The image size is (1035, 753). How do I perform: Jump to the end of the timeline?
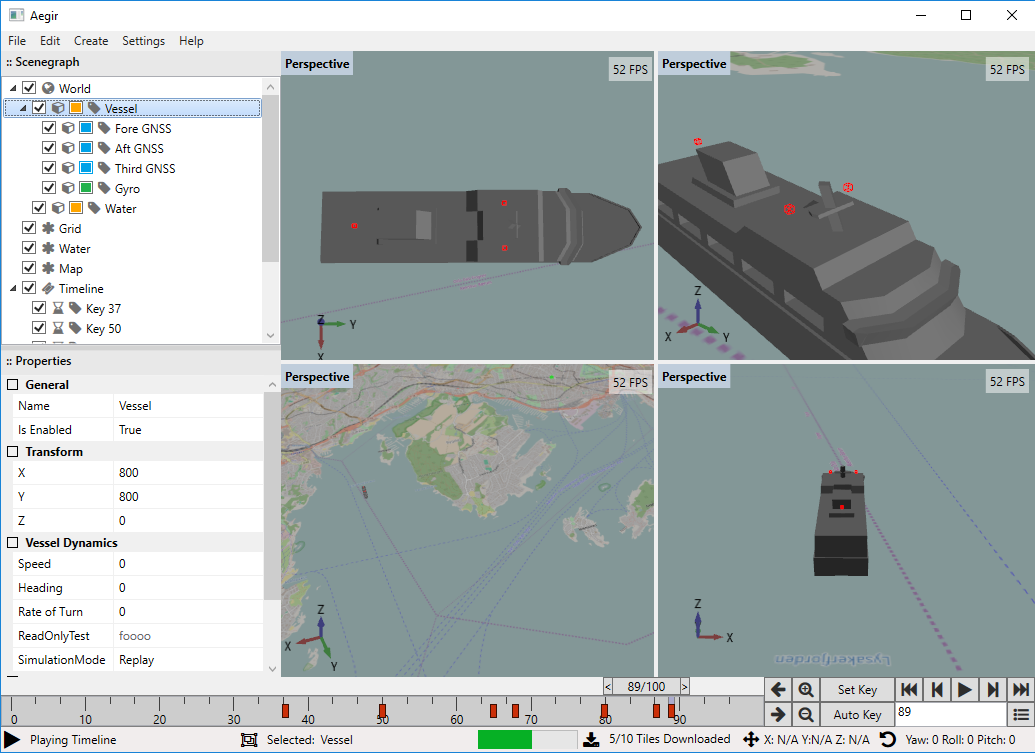point(1020,690)
